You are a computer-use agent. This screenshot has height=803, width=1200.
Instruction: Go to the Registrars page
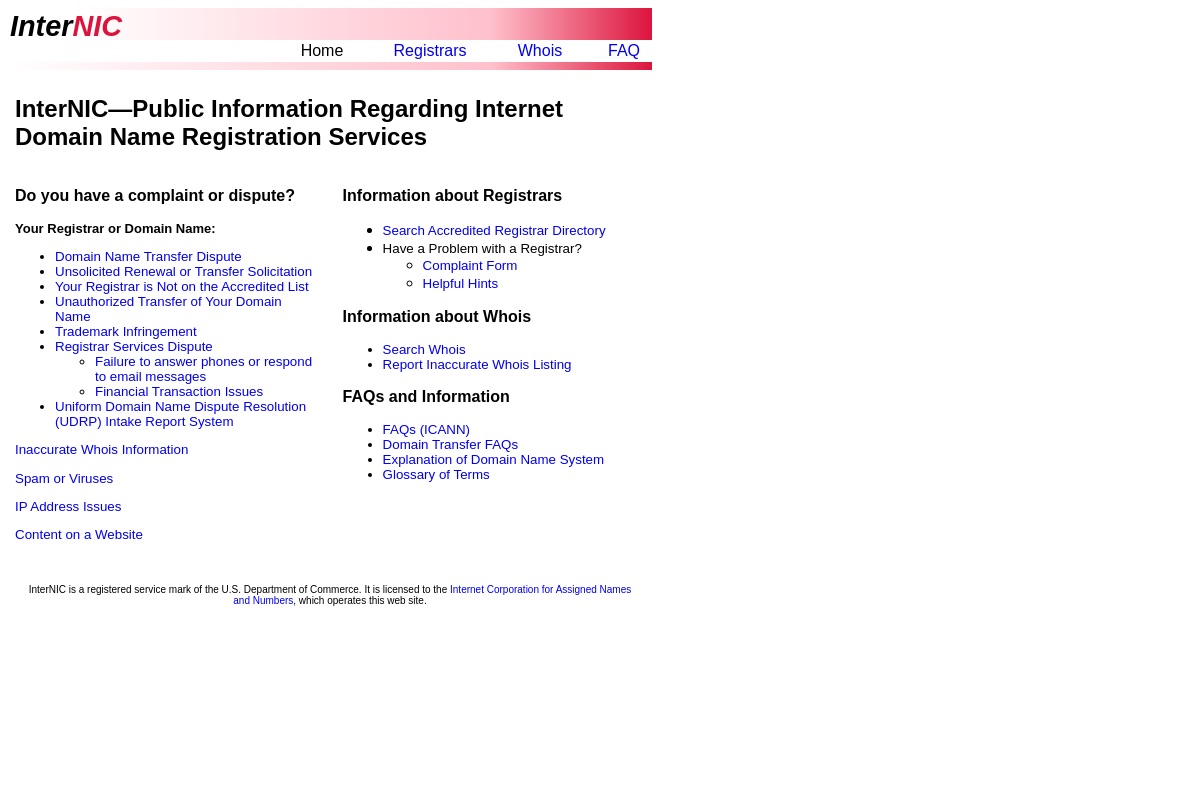pyautogui.click(x=429, y=51)
